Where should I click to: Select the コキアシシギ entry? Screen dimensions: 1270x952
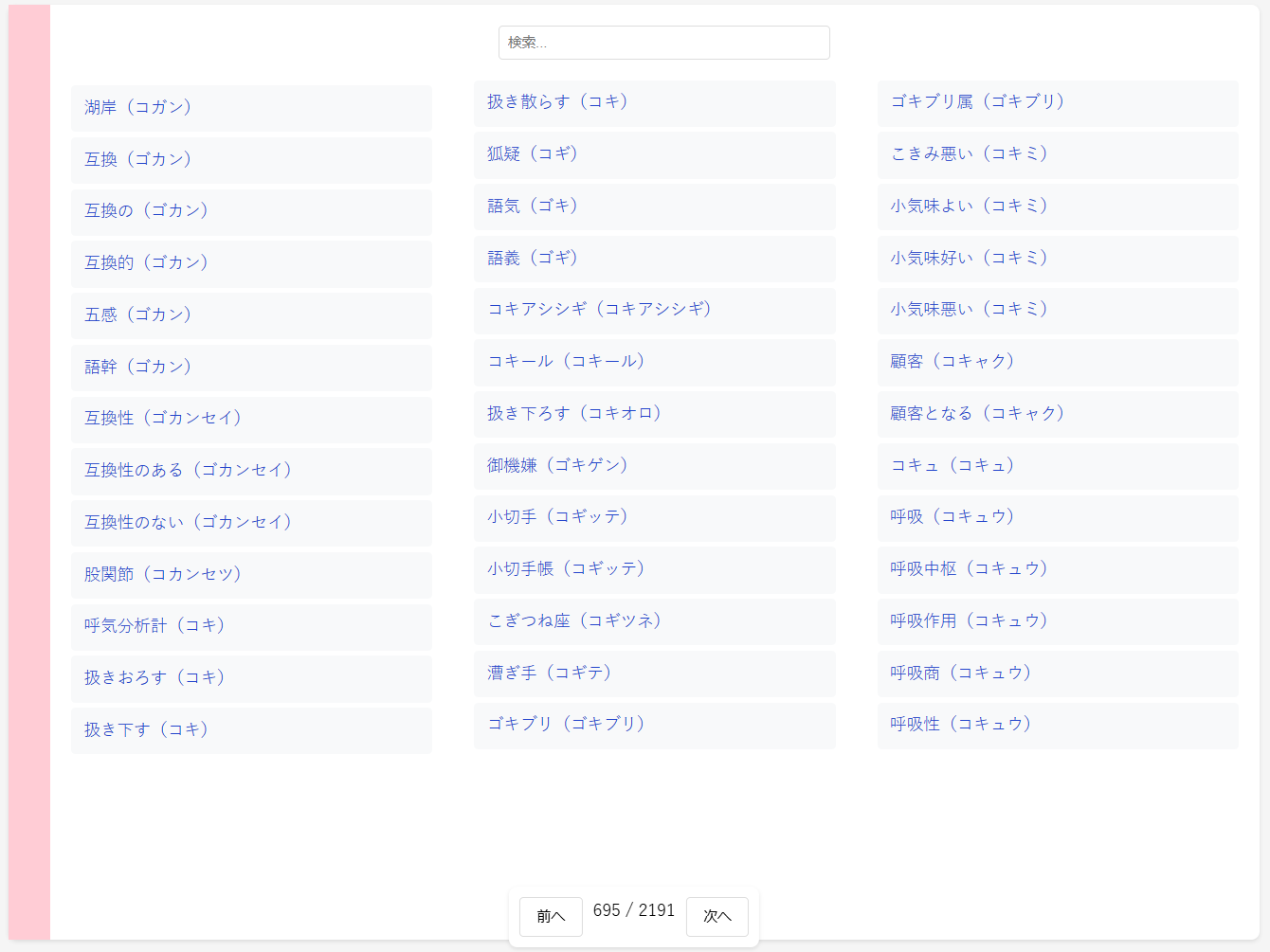pyautogui.click(x=655, y=310)
